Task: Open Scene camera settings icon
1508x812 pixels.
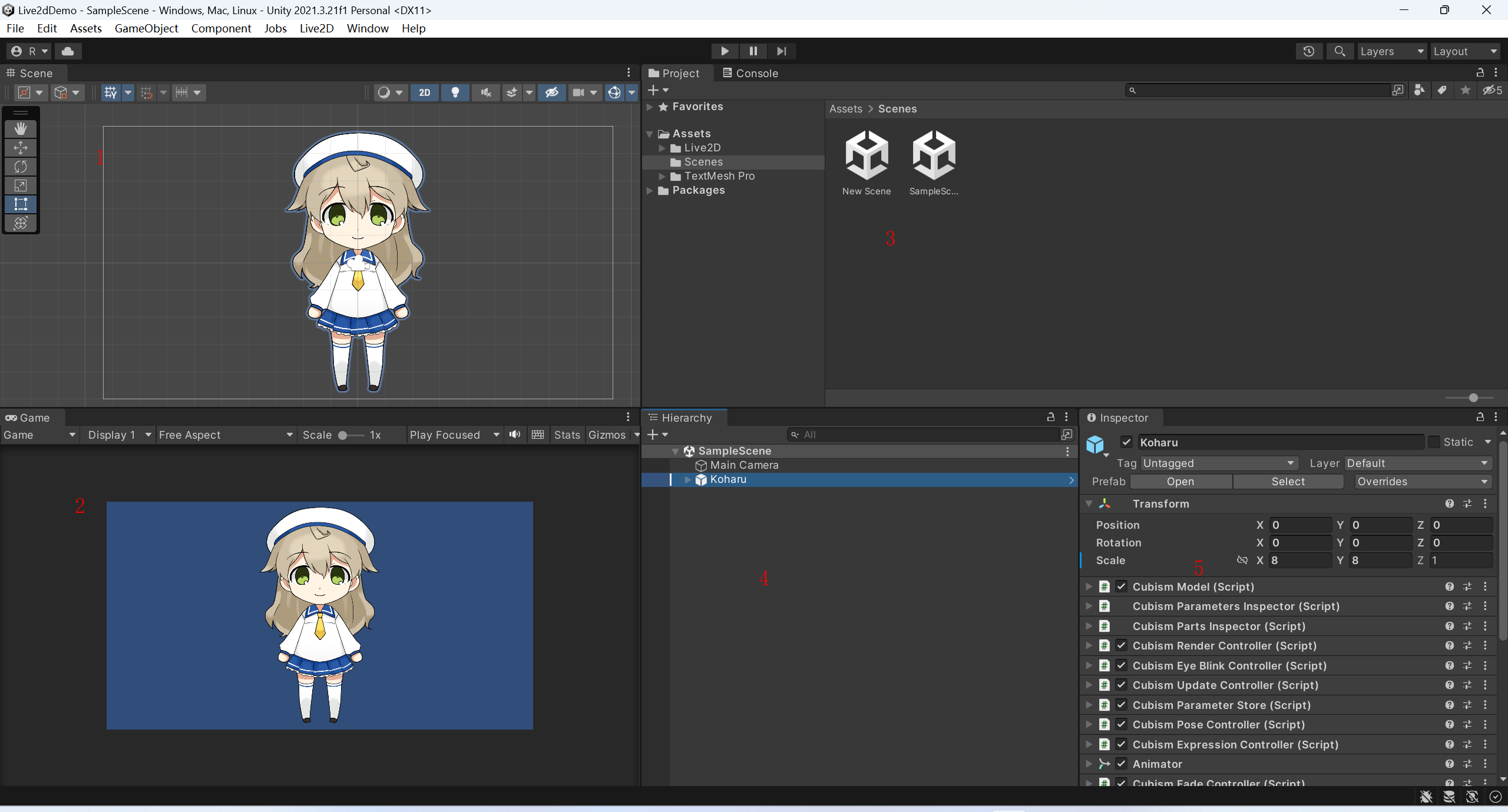Action: tap(579, 92)
